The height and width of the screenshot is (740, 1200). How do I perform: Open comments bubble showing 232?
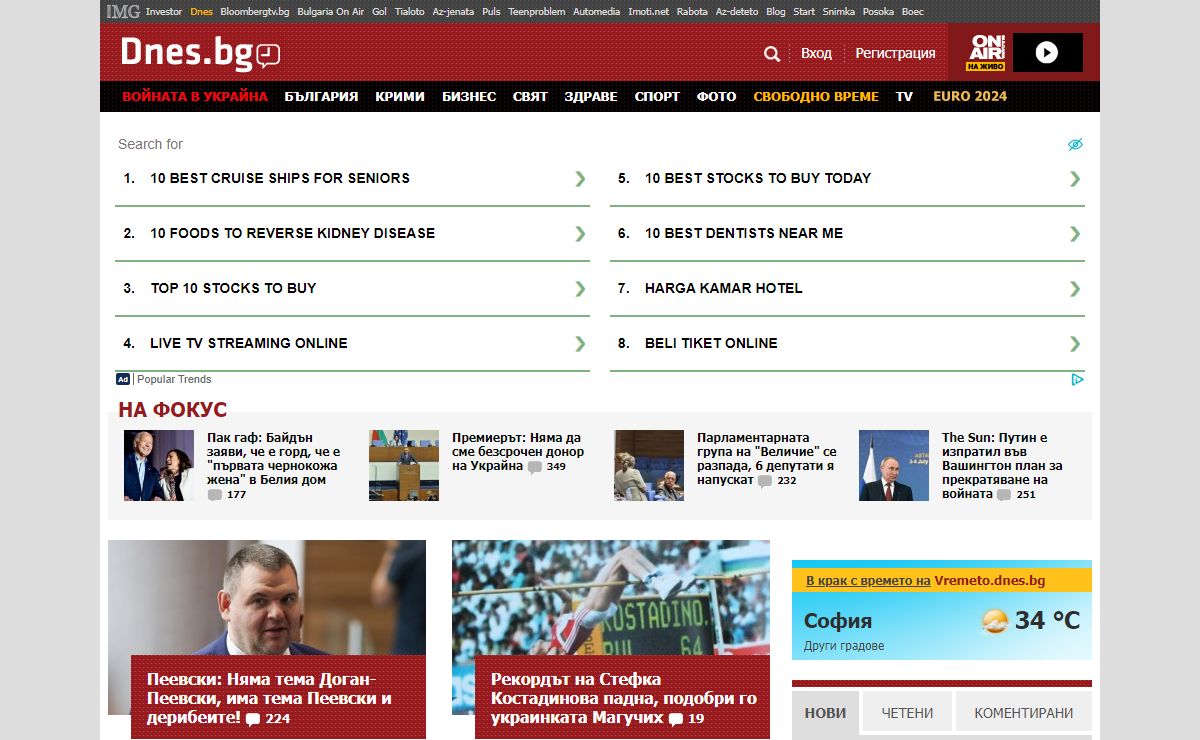765,480
